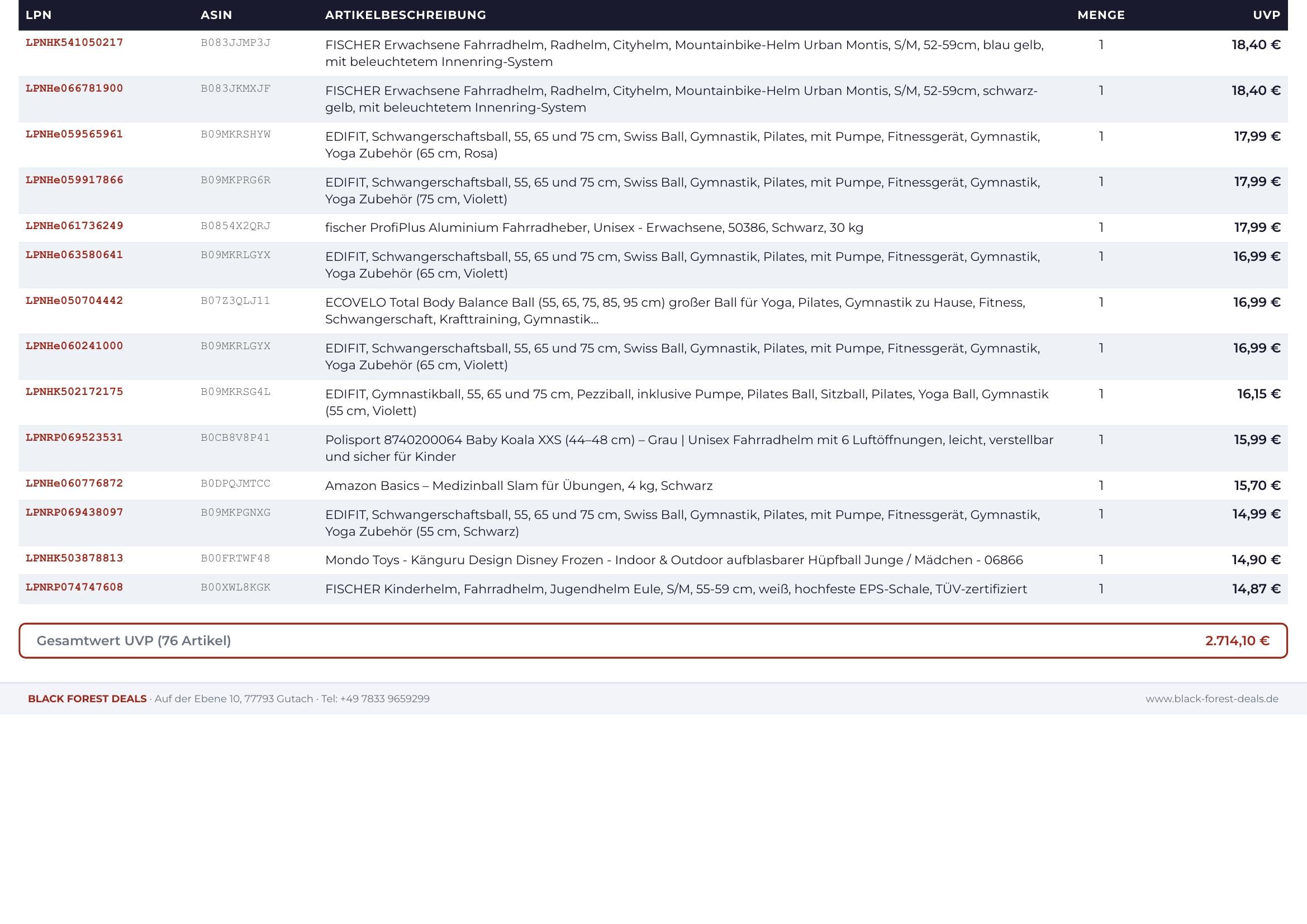
Task: Click the ASIN column header
Action: tap(216, 15)
